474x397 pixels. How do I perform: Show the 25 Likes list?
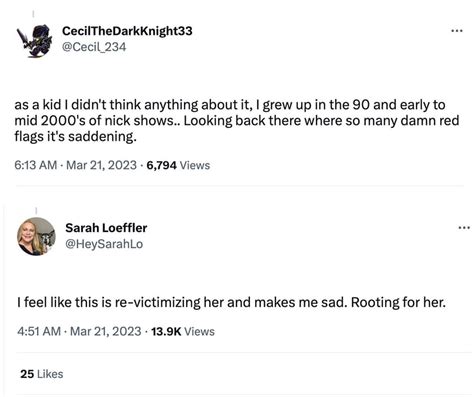pos(42,374)
